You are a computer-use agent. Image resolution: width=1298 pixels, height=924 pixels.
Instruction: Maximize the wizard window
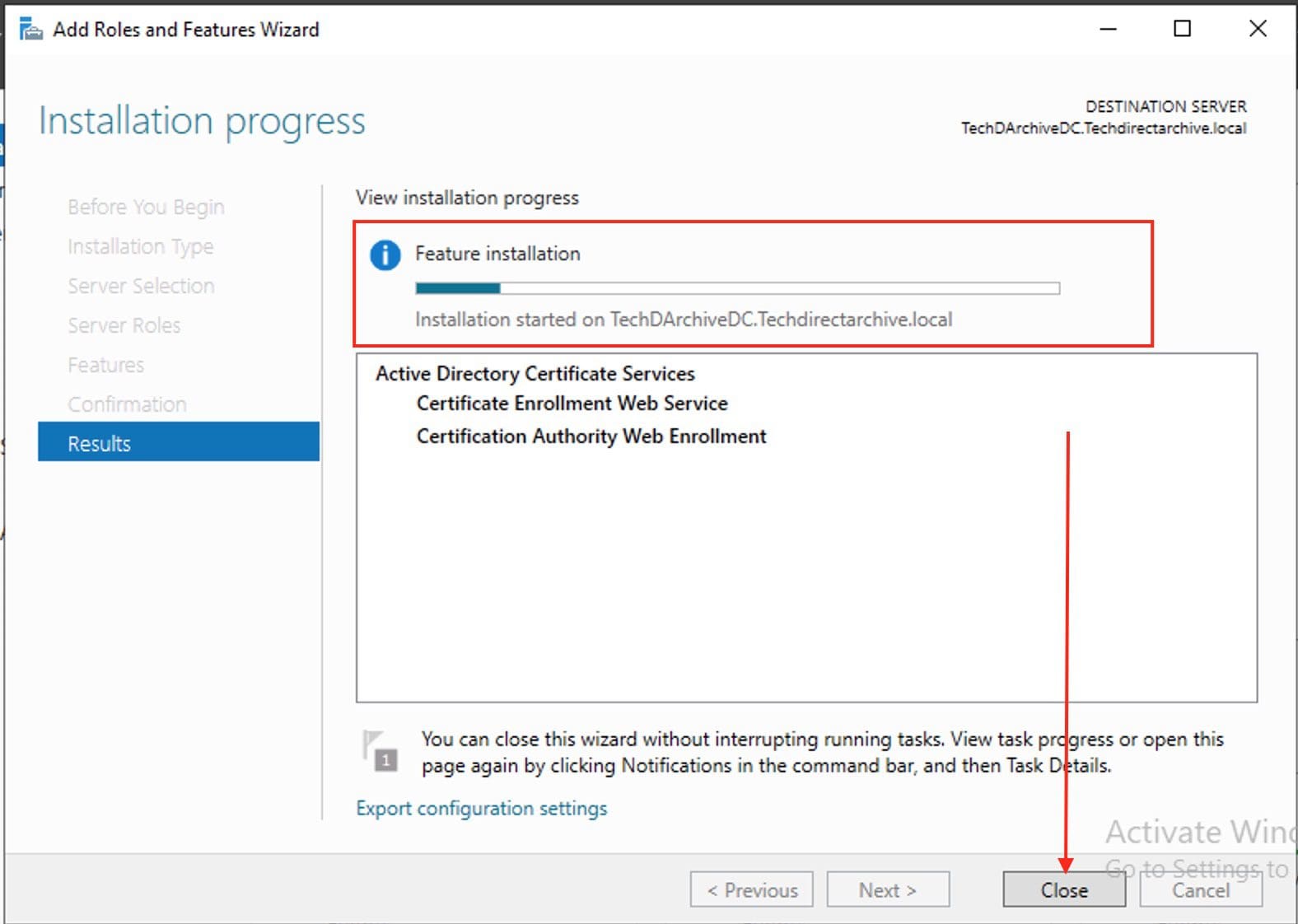point(1182,30)
